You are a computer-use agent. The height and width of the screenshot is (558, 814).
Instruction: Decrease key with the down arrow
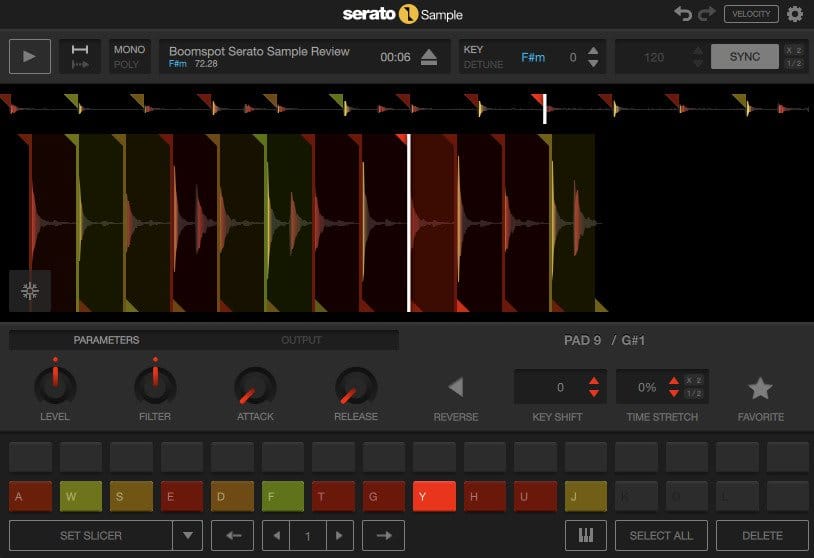tap(593, 63)
